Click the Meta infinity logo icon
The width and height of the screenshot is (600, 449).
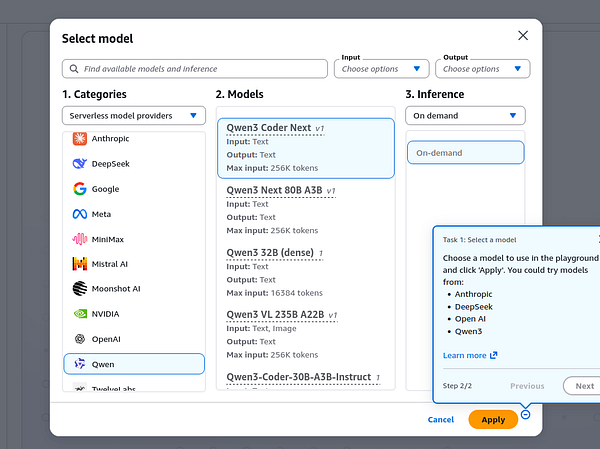click(x=80, y=214)
